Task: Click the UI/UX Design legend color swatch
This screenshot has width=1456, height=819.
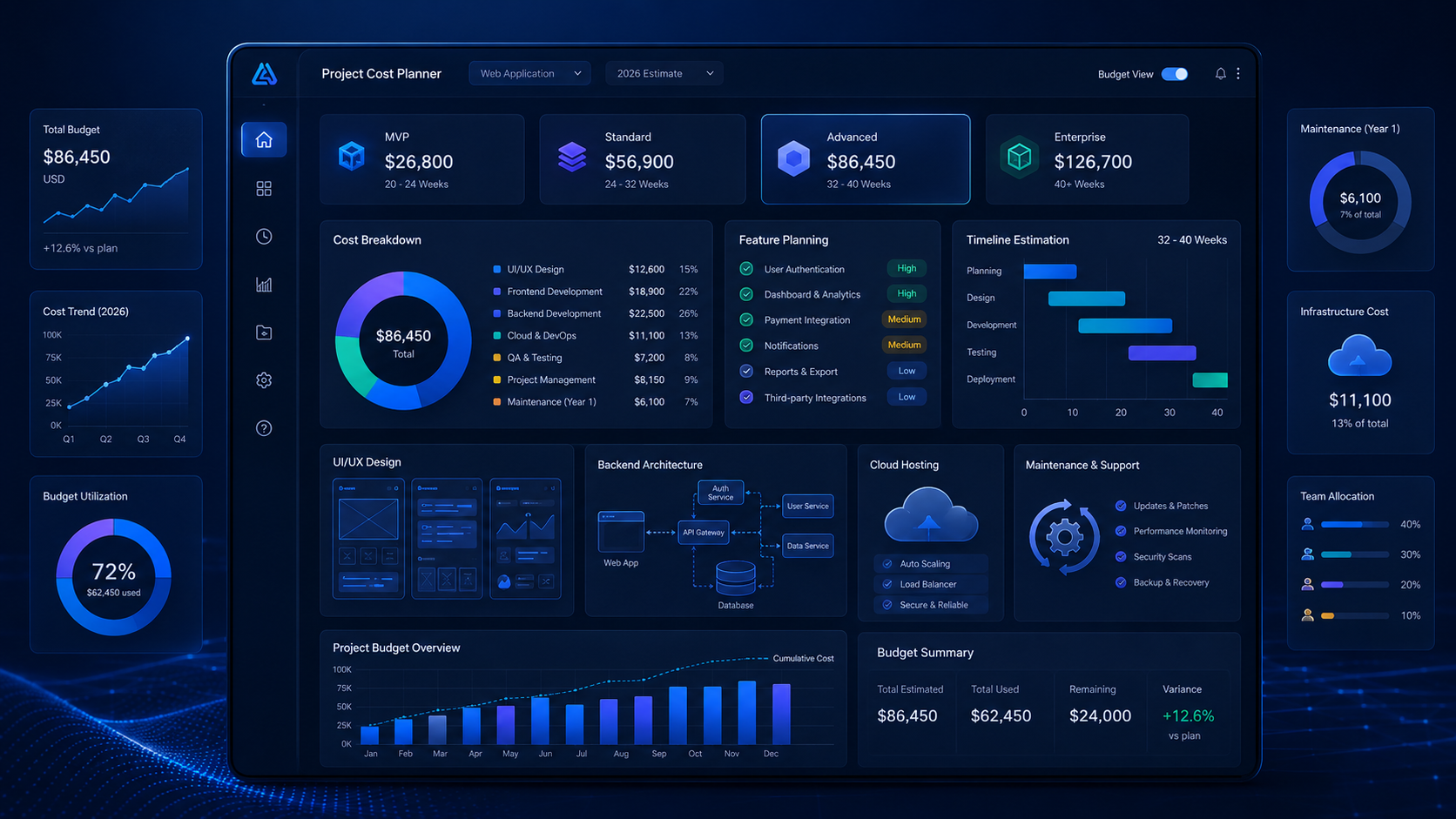Action: coord(496,270)
